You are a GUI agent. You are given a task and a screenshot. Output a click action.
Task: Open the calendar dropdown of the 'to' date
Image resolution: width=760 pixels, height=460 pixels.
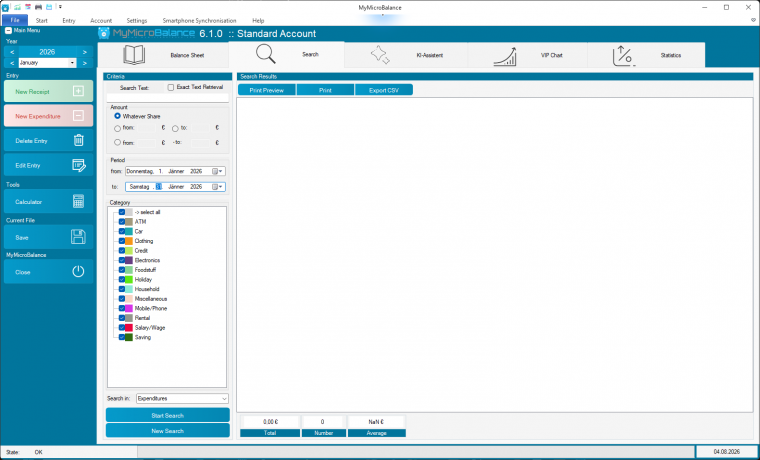coord(218,187)
